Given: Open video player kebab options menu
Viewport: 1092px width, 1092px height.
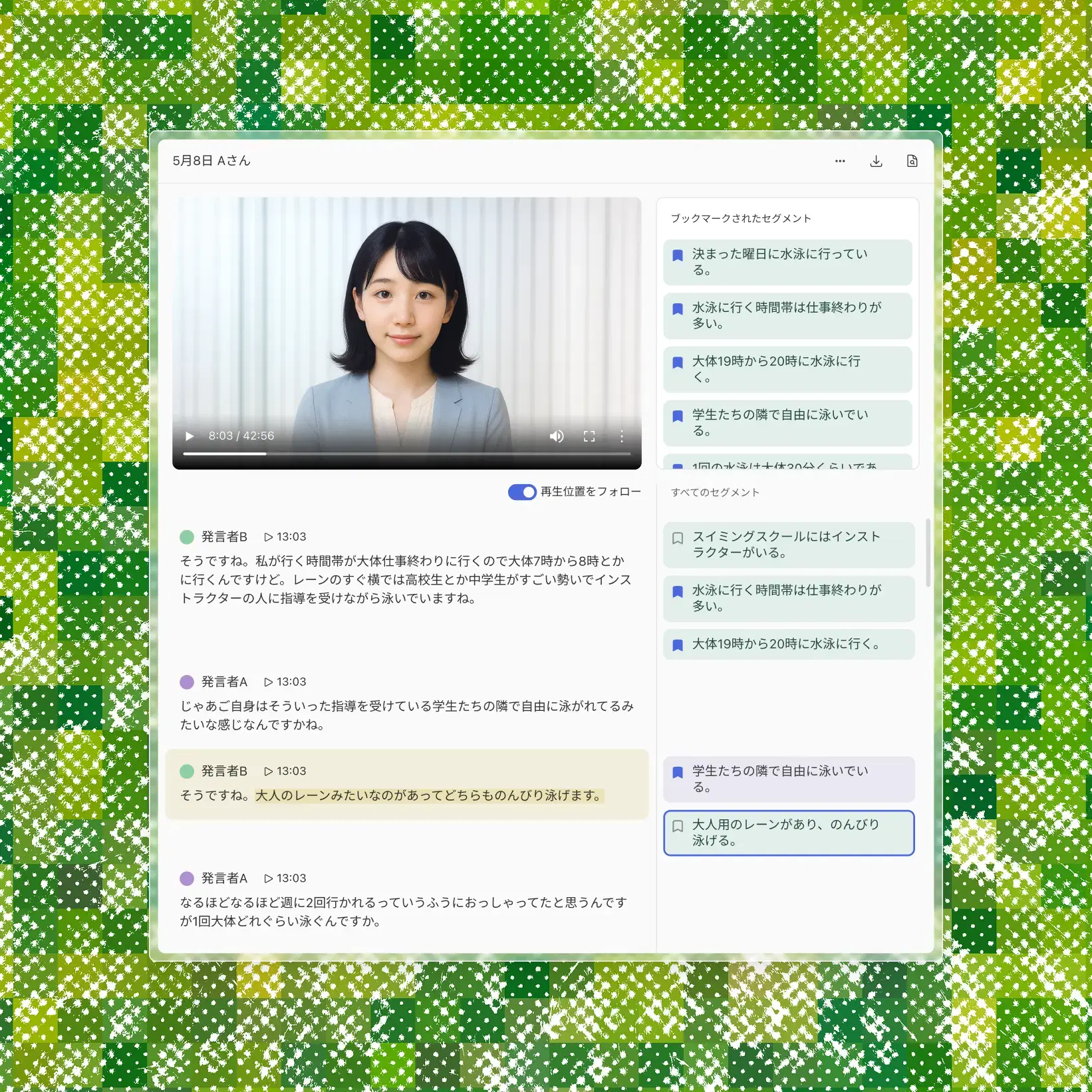Looking at the screenshot, I should (622, 436).
